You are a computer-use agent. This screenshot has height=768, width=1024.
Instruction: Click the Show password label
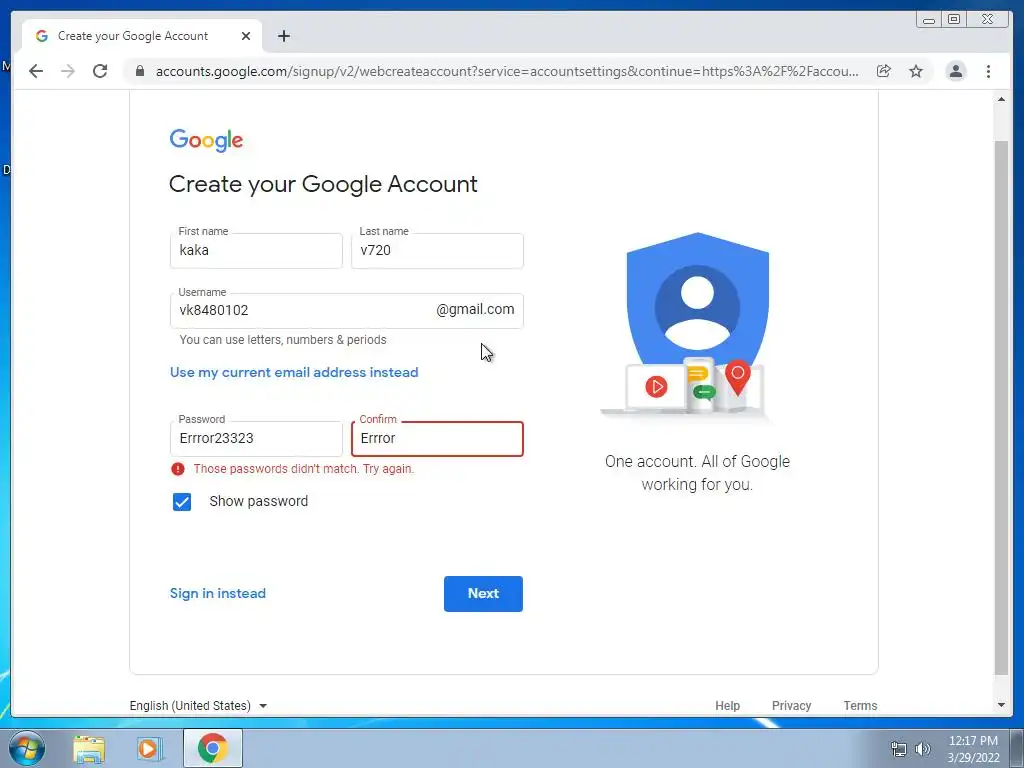[259, 502]
